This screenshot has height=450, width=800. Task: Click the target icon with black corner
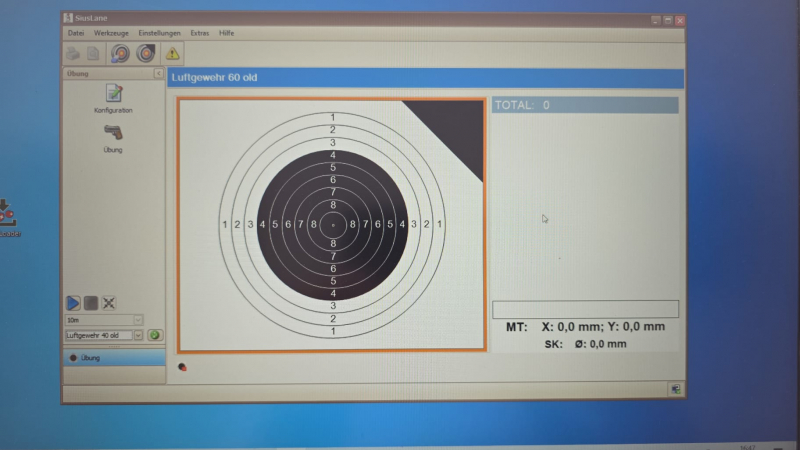click(x=146, y=54)
